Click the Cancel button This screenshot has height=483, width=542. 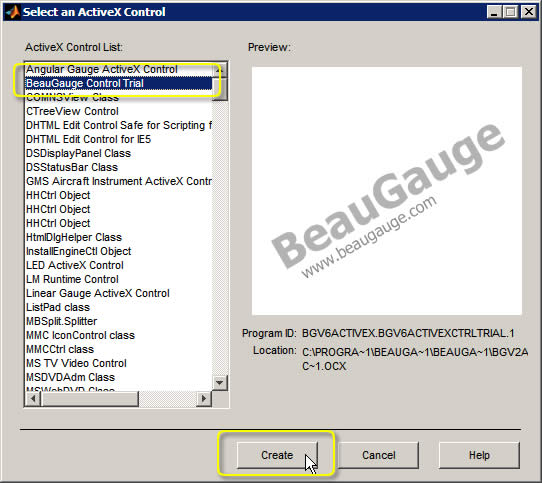click(x=378, y=455)
